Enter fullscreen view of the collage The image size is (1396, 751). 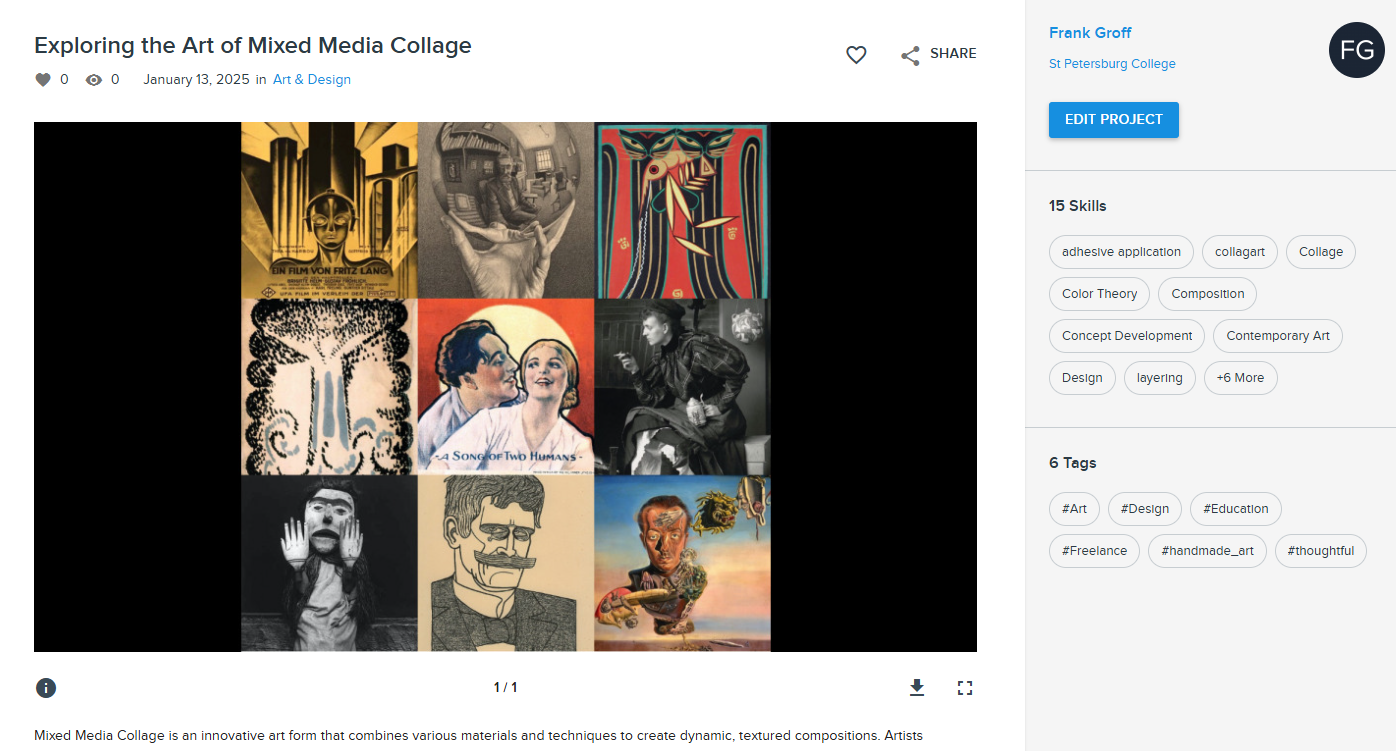(965, 688)
